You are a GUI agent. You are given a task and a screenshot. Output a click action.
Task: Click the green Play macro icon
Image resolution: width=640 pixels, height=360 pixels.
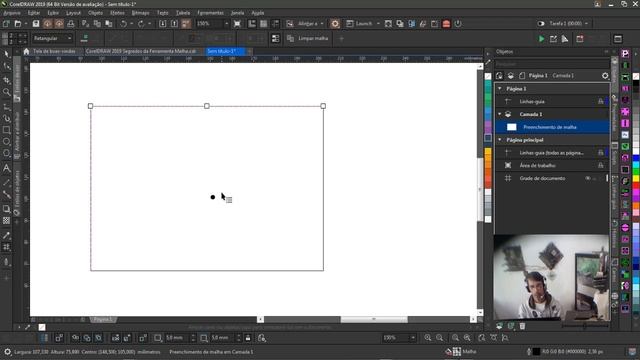[541, 39]
